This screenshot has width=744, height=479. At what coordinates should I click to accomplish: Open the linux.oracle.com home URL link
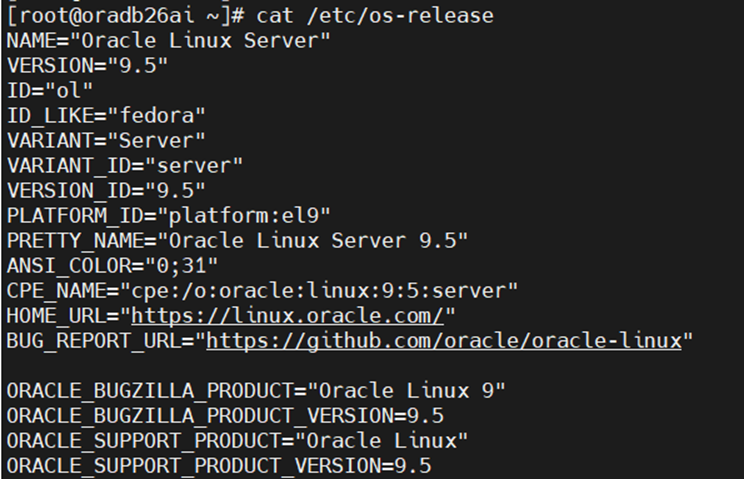tap(288, 316)
